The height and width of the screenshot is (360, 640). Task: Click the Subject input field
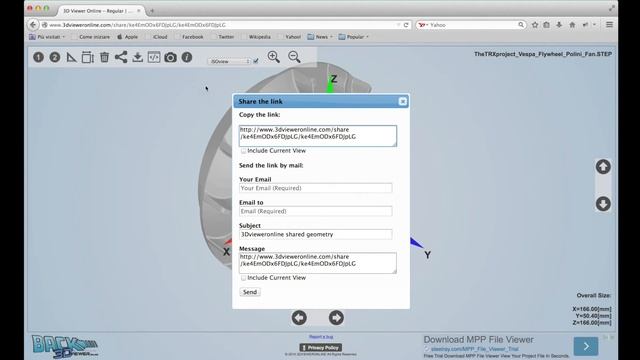(x=316, y=234)
